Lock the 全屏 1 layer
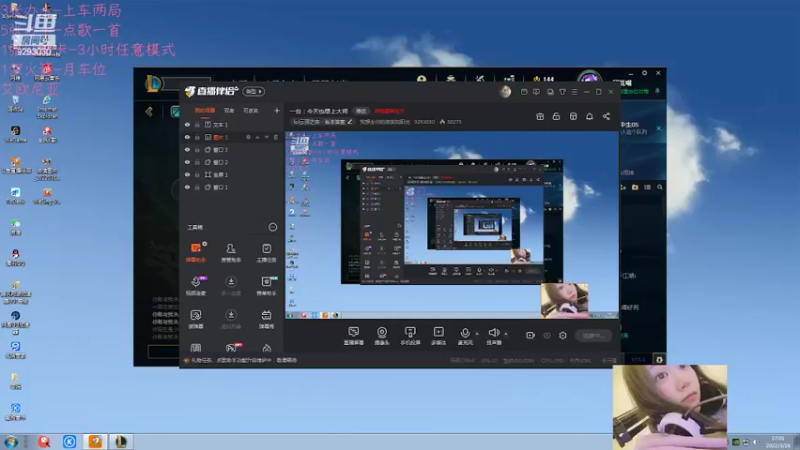 point(197,175)
